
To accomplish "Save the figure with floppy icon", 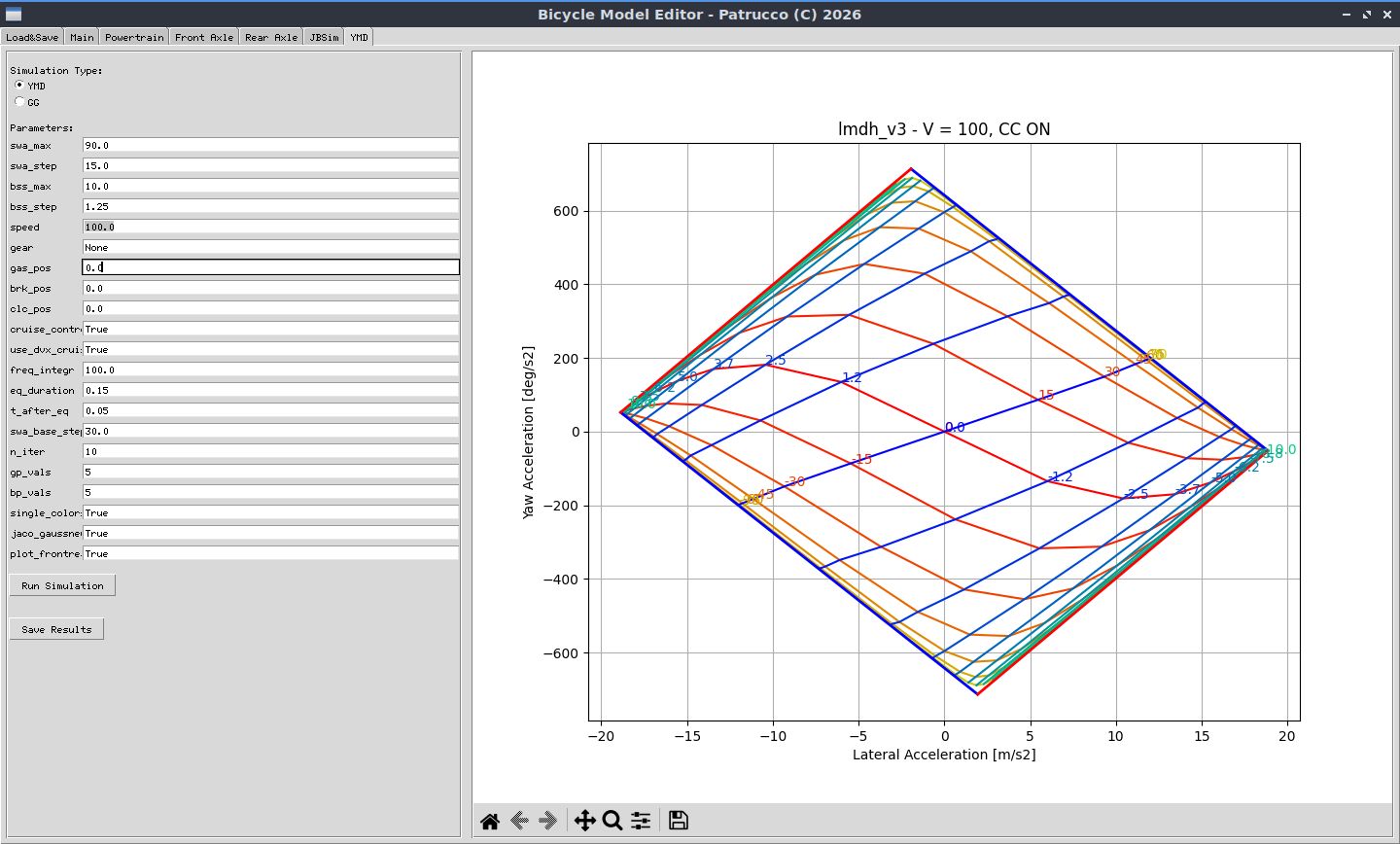I will (679, 821).
